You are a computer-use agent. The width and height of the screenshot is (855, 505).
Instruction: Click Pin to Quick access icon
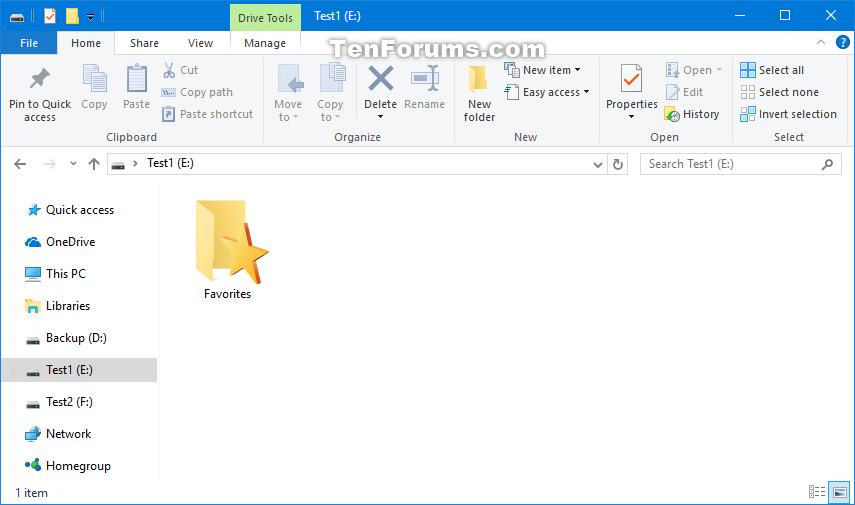pyautogui.click(x=39, y=79)
